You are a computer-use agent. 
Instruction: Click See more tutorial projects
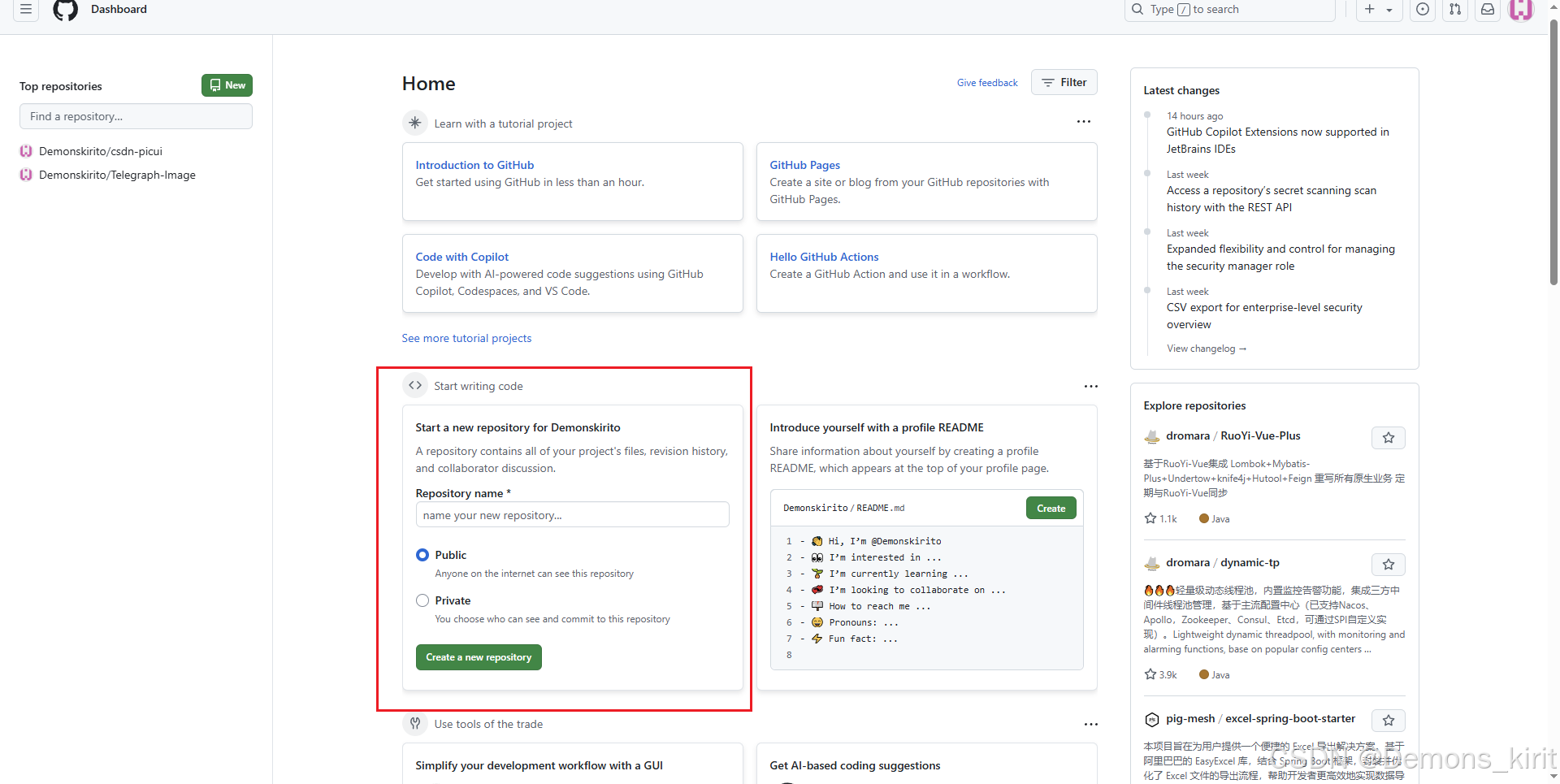pos(466,338)
